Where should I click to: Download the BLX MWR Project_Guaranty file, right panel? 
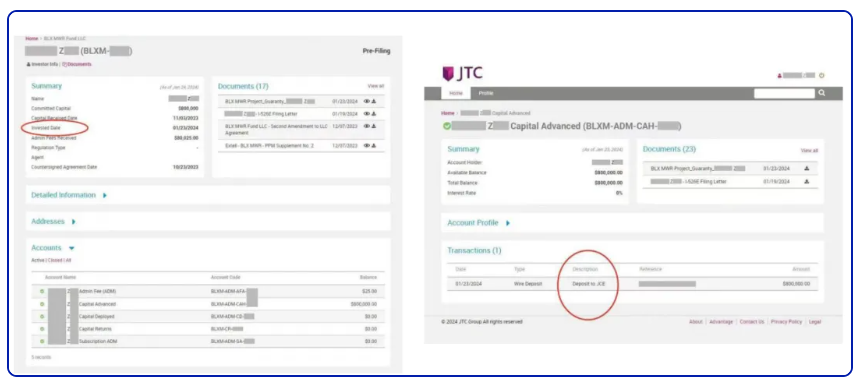806,169
